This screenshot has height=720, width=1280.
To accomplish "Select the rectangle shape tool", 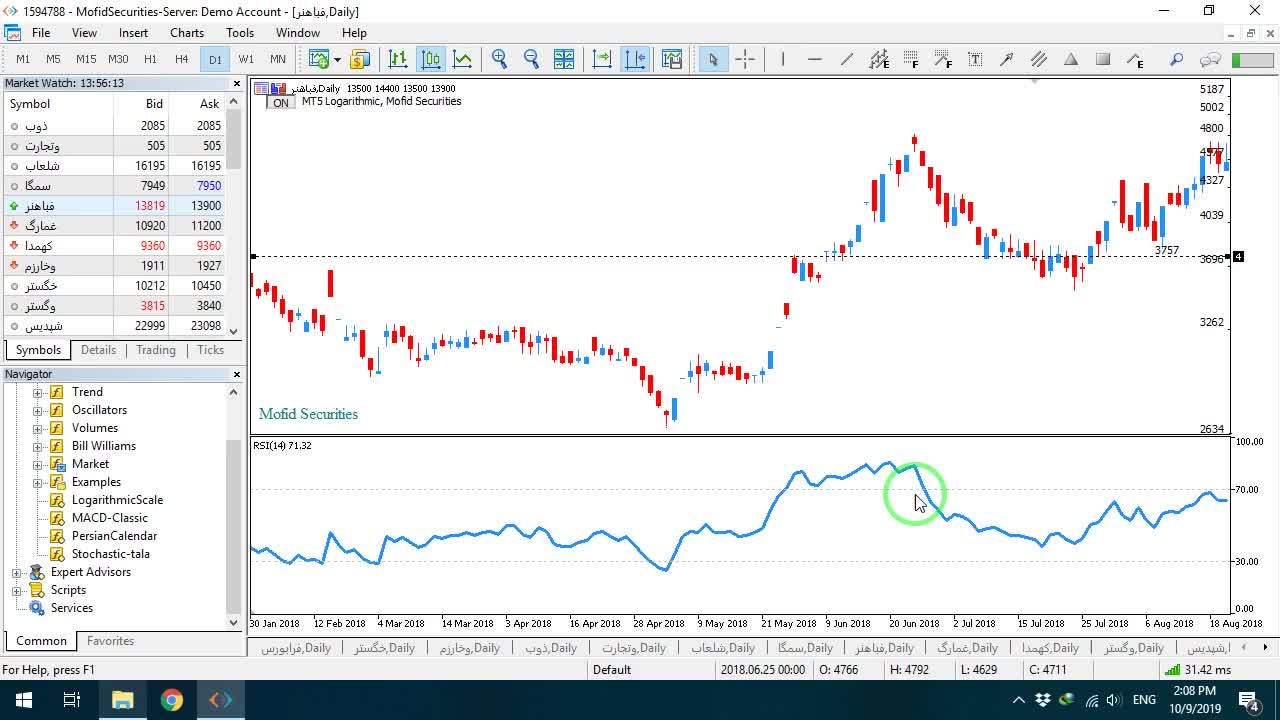I will tap(1103, 60).
